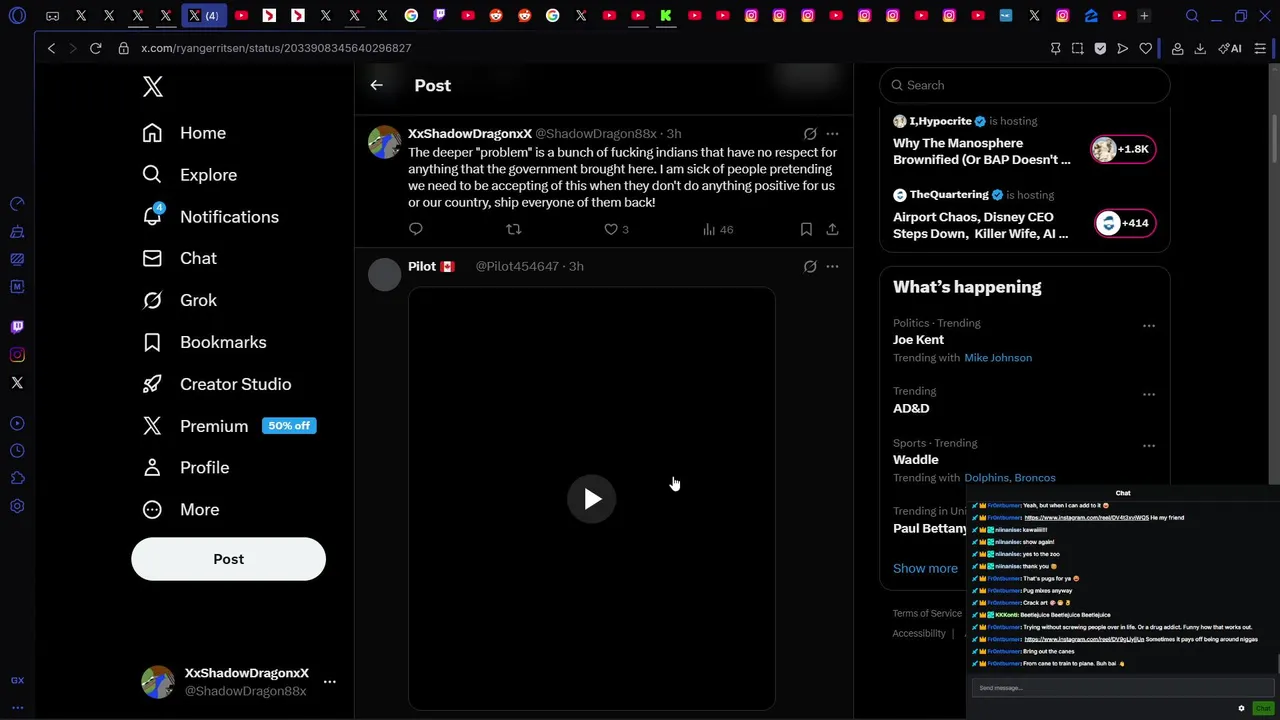Reply to XxShadowDragonxX's post
This screenshot has height=720, width=1280.
click(416, 229)
